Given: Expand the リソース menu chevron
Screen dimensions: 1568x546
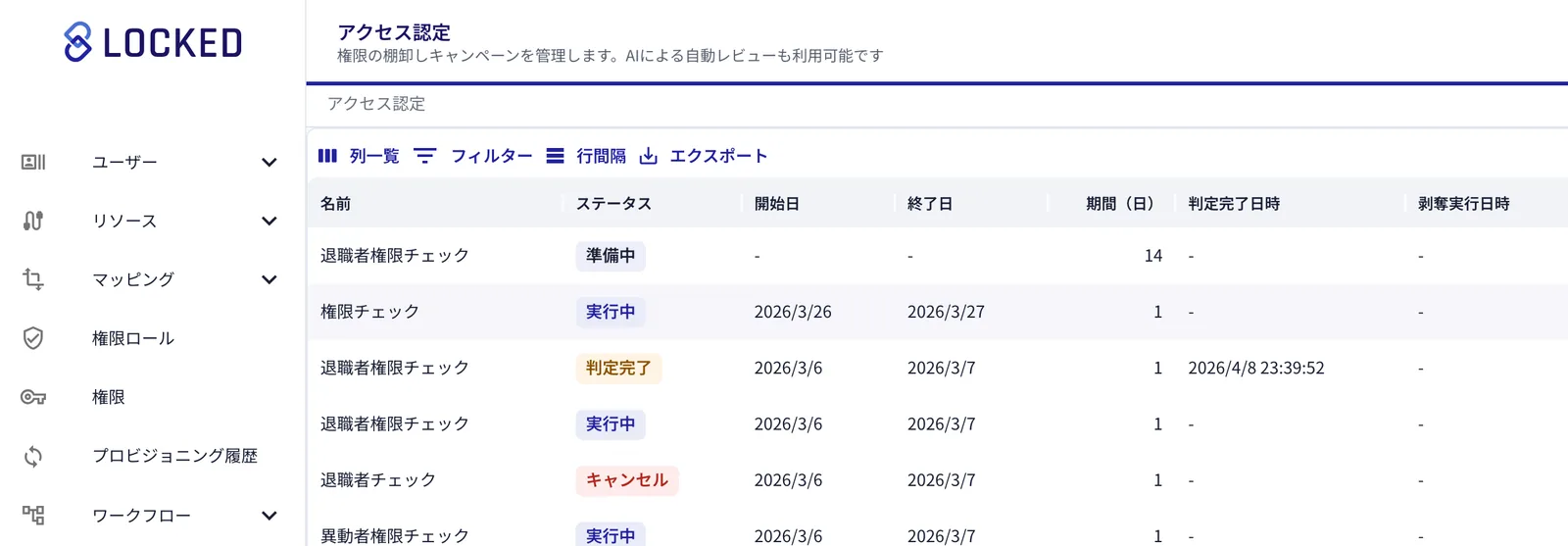Looking at the screenshot, I should [269, 221].
